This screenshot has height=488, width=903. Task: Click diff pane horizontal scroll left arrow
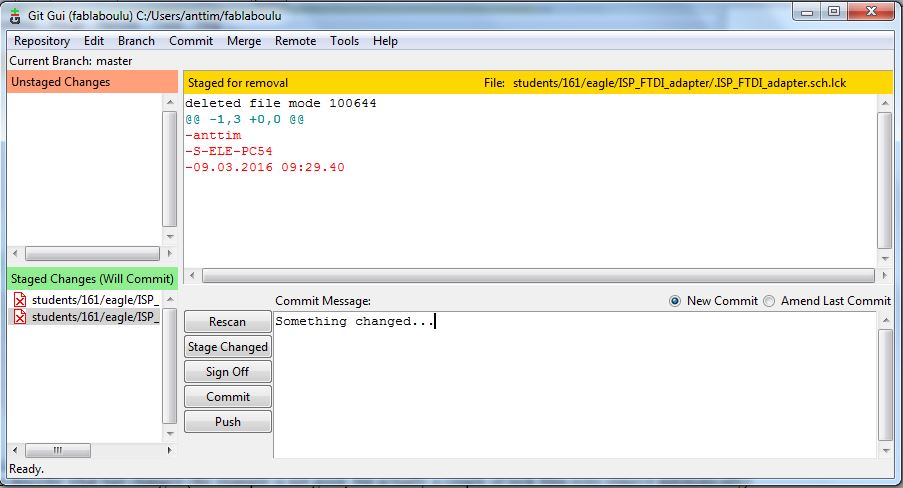(192, 276)
